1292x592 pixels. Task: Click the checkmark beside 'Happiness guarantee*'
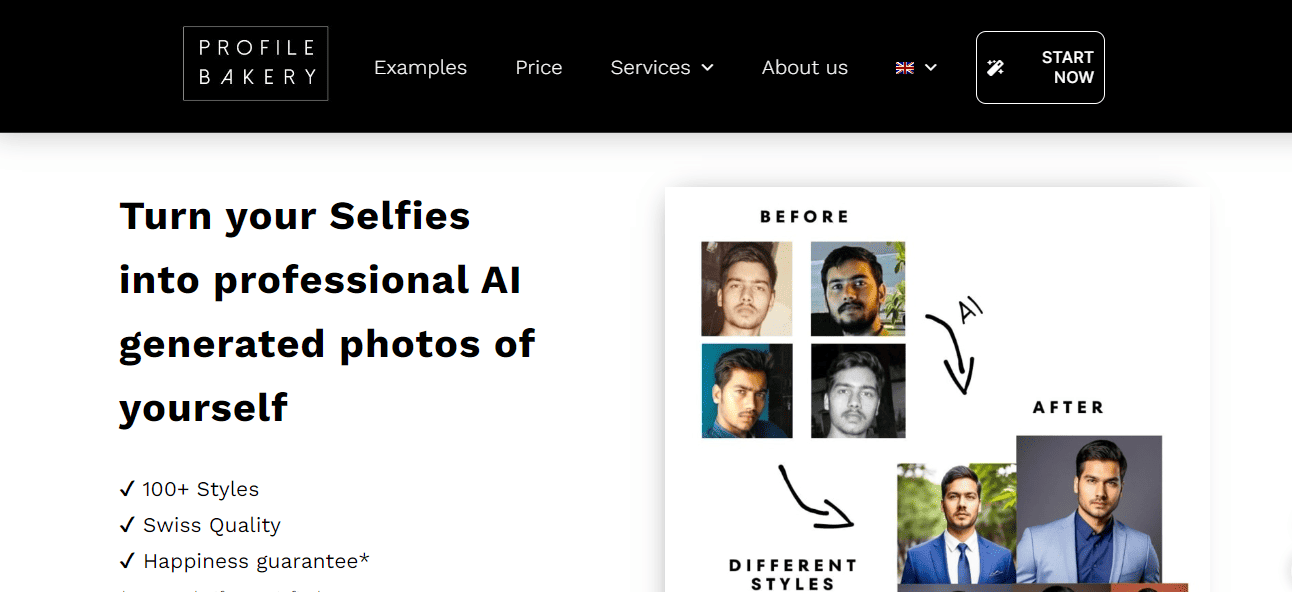pos(127,560)
